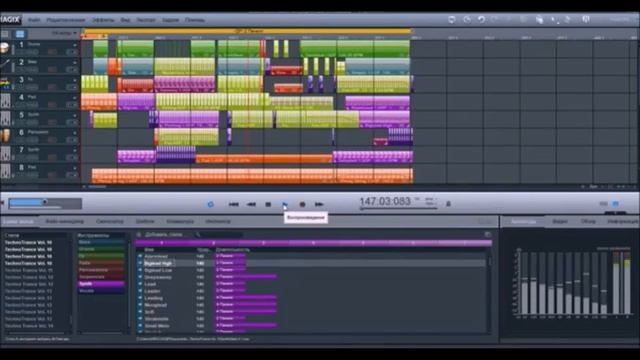Open the objects dropdown above the track headers
The height and width of the screenshot is (360, 640).
tap(64, 33)
